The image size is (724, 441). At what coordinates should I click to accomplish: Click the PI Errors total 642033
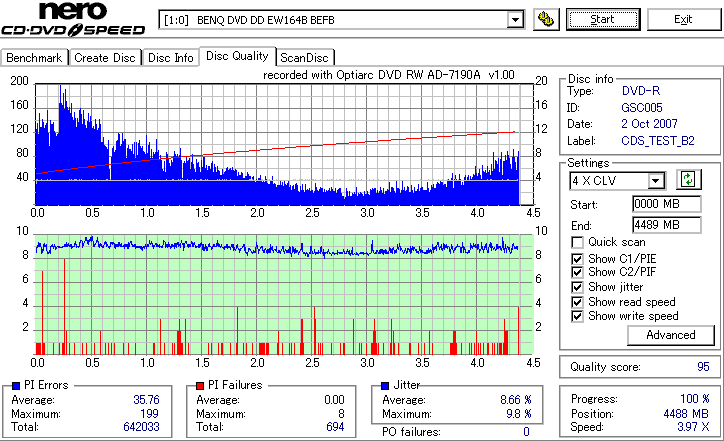[141, 427]
